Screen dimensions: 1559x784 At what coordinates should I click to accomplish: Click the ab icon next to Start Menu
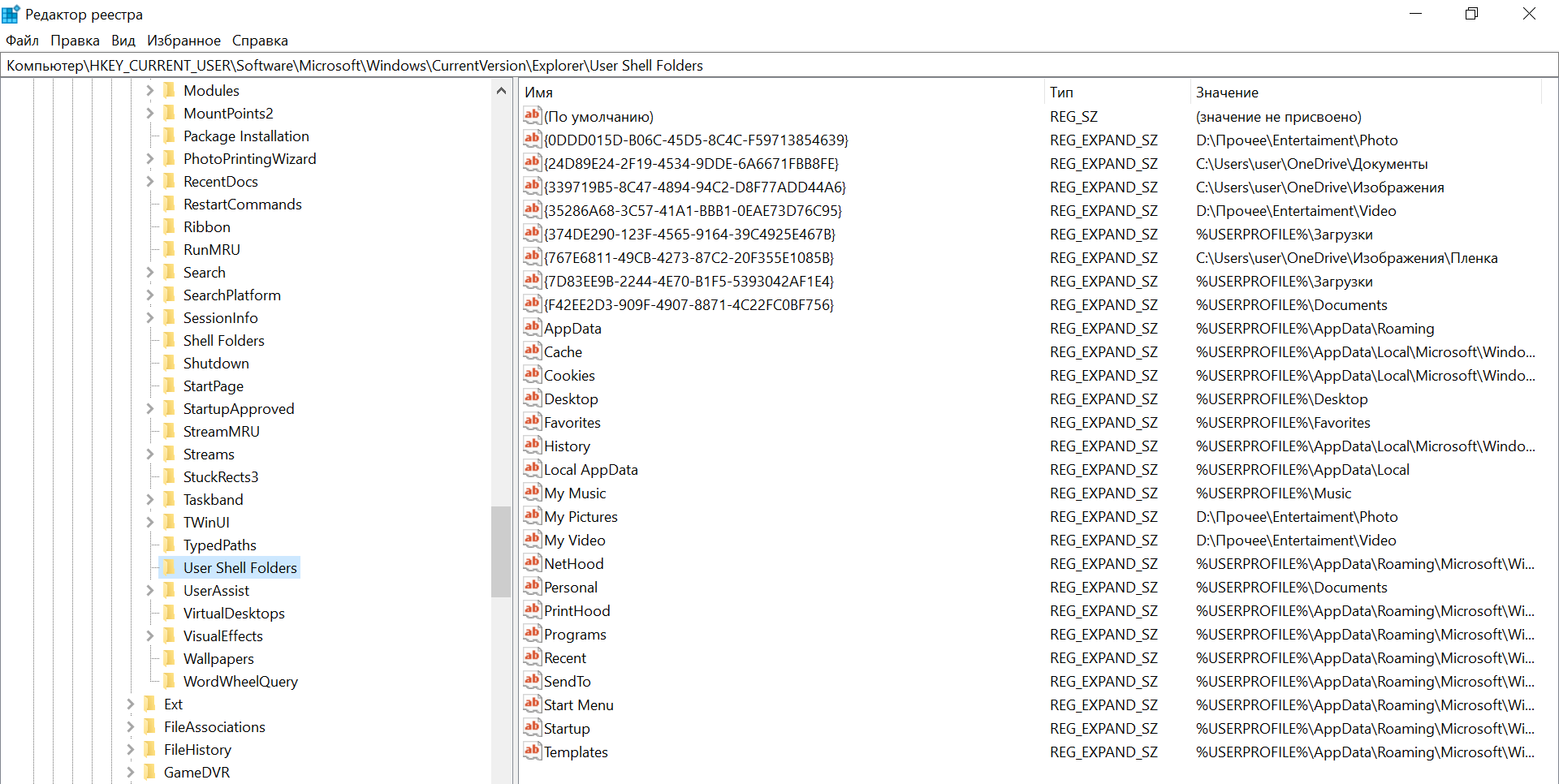pos(532,704)
